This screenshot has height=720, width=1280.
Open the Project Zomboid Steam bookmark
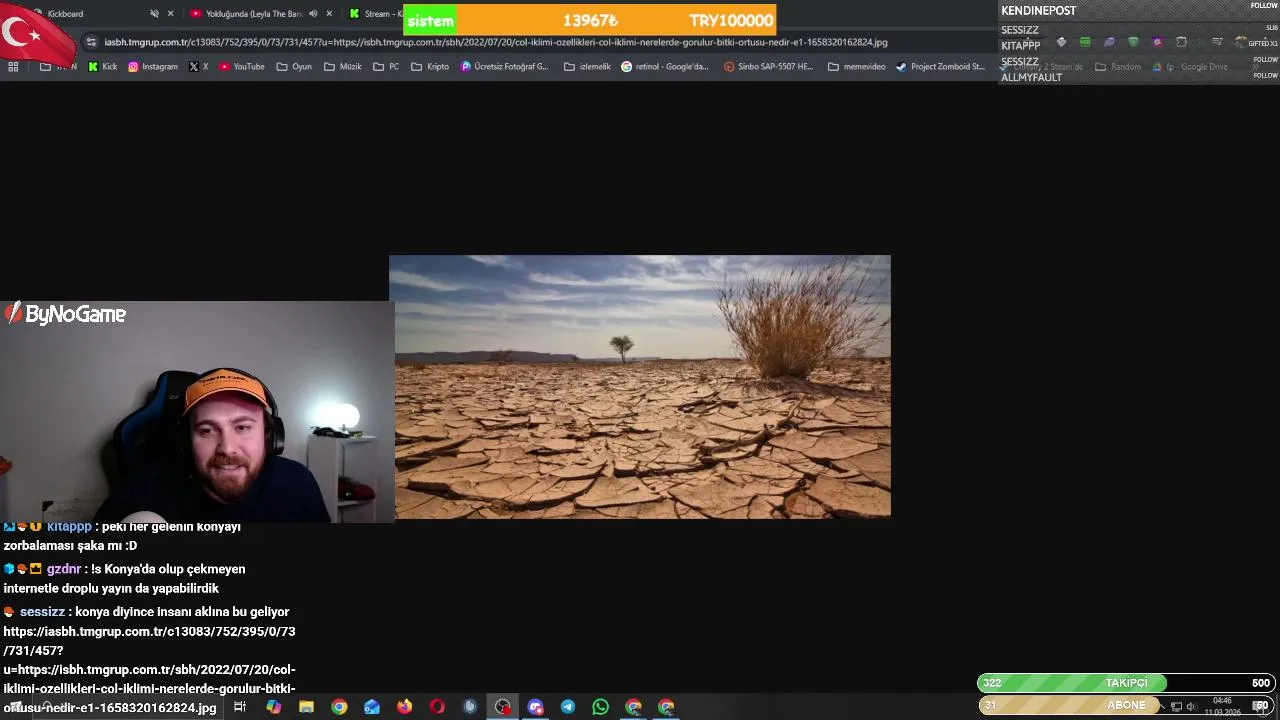click(940, 67)
